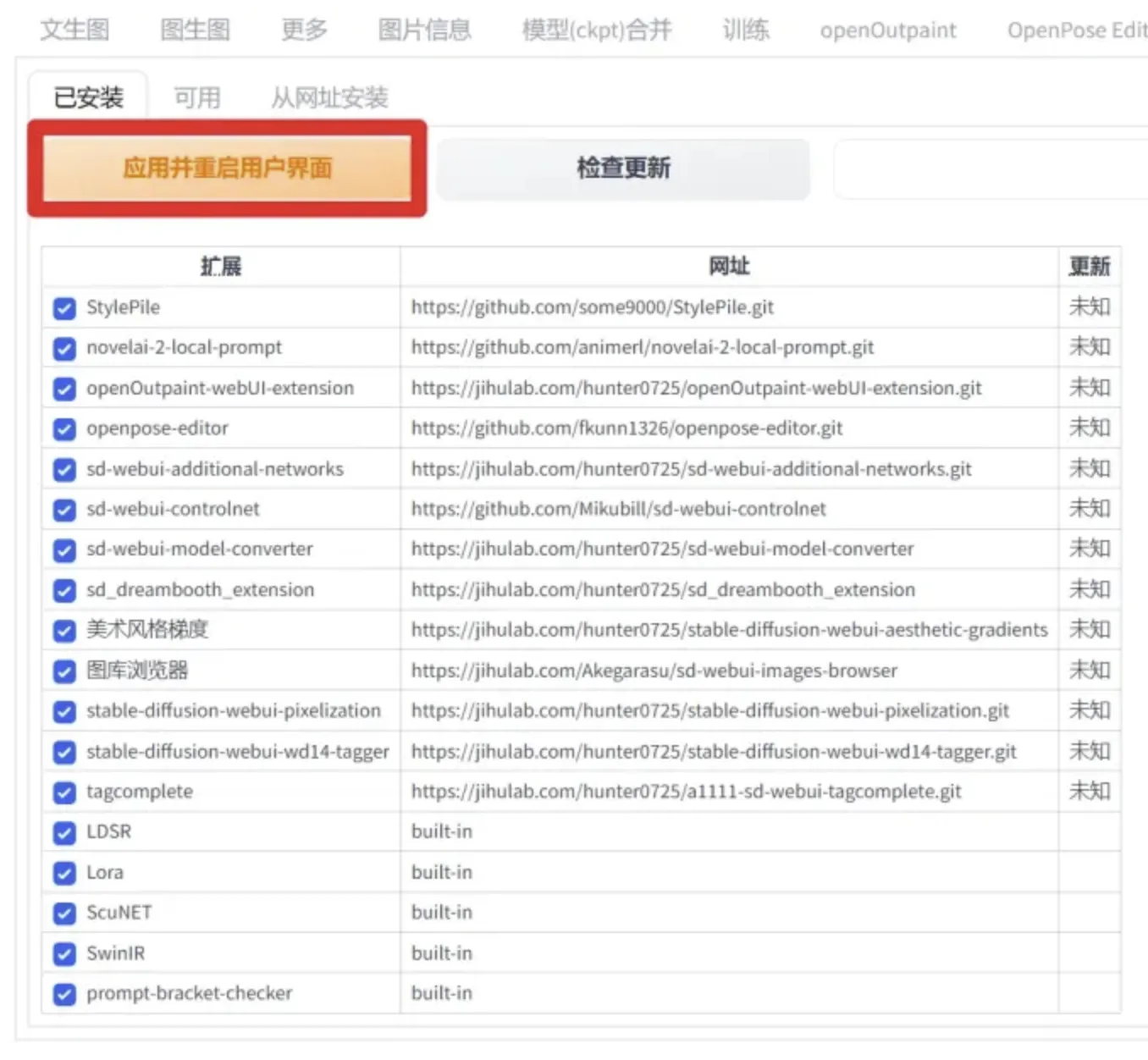
Task: Open the 图片信息 tab
Action: coord(424,30)
